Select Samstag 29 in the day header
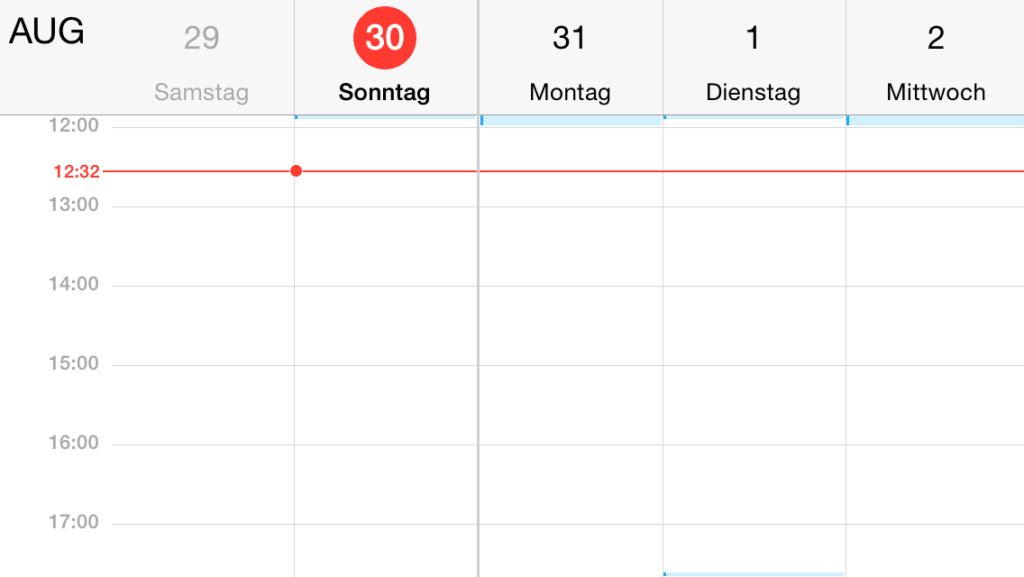 [201, 62]
